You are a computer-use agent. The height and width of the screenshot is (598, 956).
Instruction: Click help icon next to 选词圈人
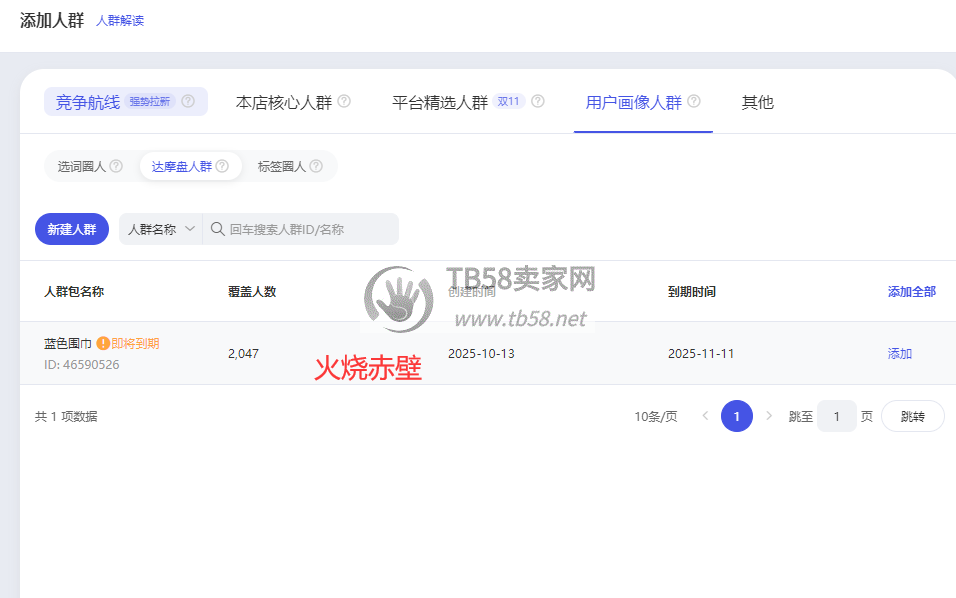pyautogui.click(x=116, y=167)
